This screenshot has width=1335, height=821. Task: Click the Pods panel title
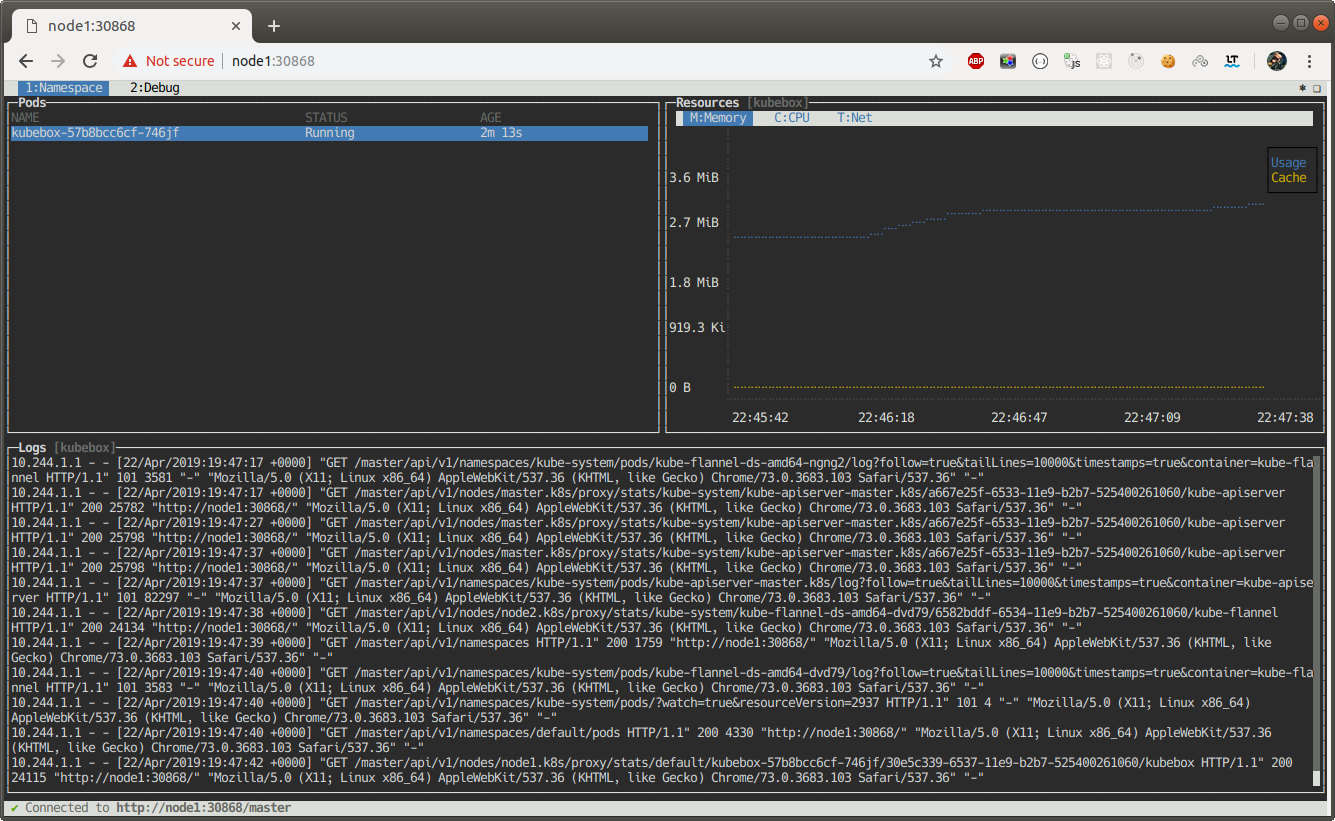click(x=33, y=103)
